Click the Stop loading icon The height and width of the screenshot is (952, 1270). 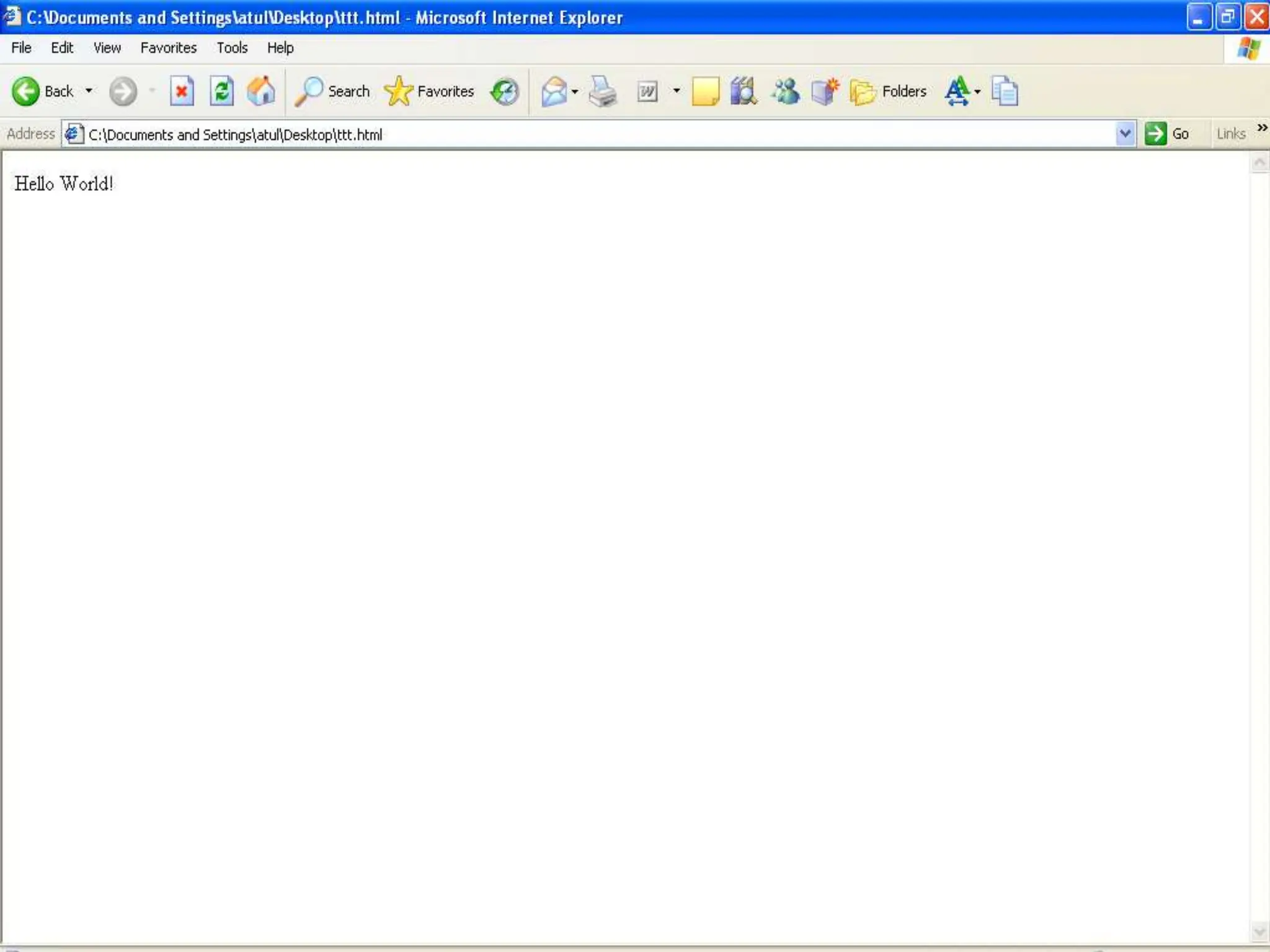pyautogui.click(x=182, y=92)
